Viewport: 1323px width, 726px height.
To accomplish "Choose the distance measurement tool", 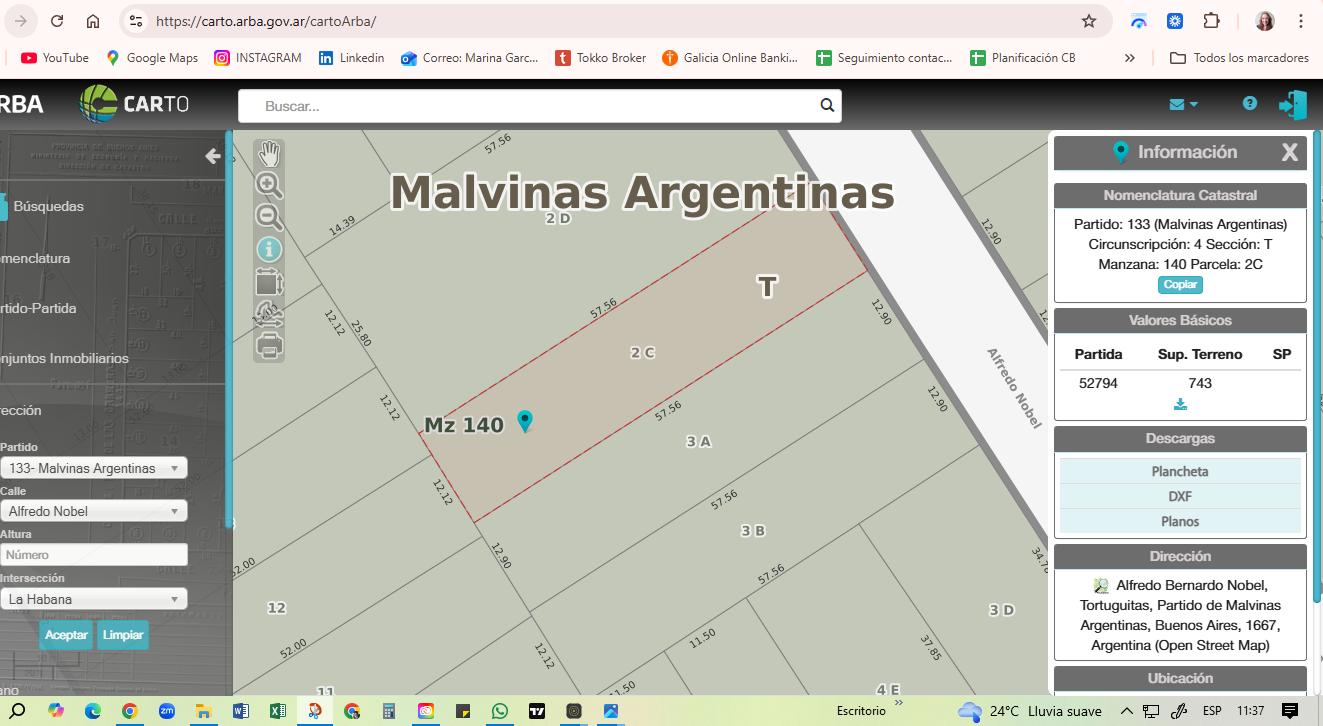I will click(x=269, y=313).
